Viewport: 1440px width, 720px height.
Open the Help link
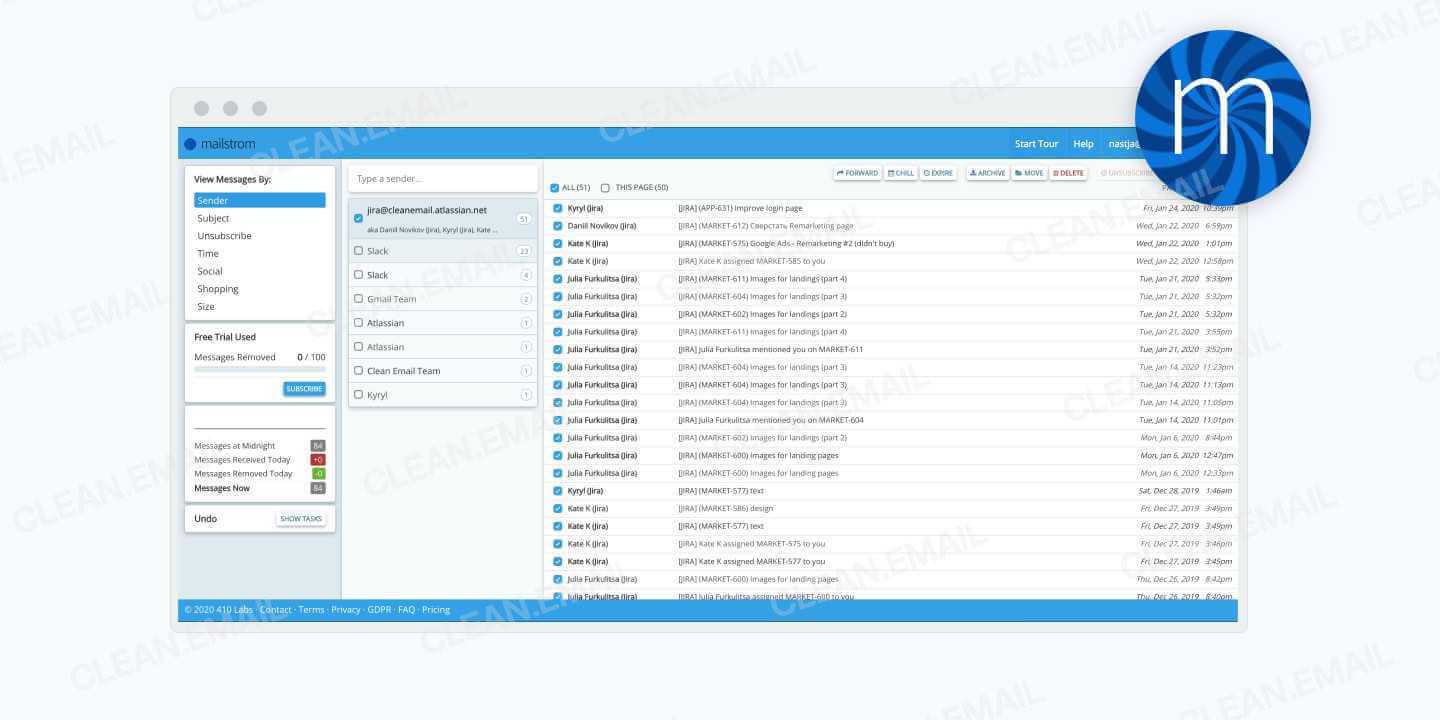coord(1083,144)
